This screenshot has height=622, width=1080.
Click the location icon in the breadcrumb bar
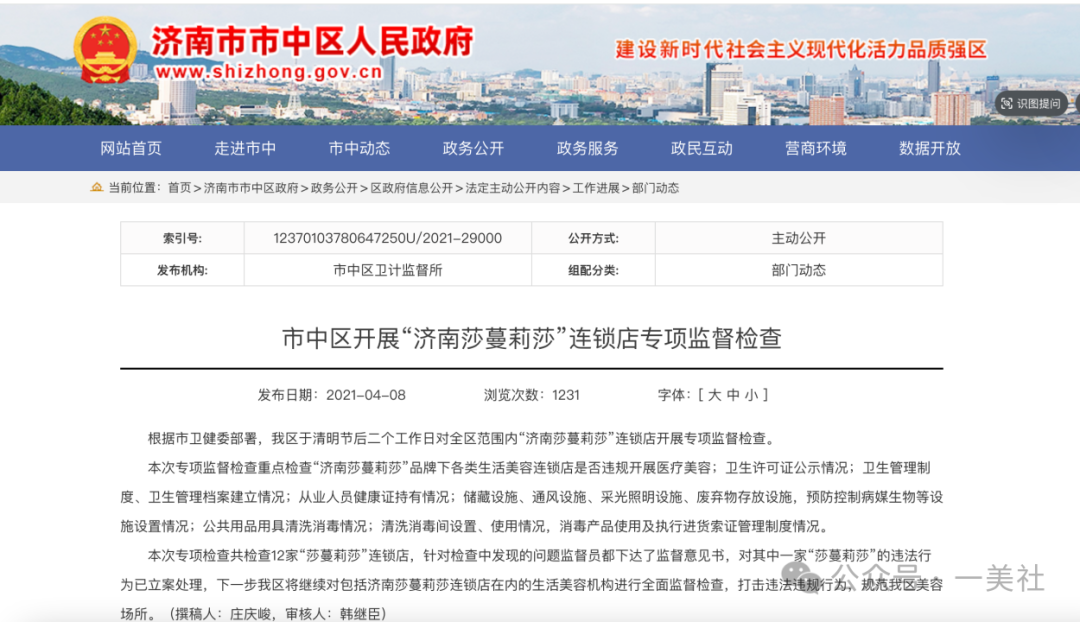coord(96,187)
